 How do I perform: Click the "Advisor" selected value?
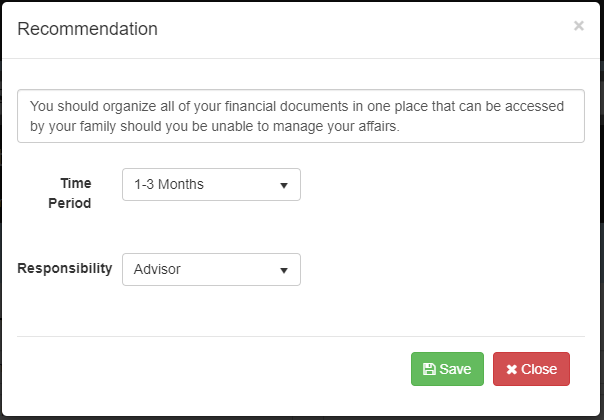[x=157, y=269]
